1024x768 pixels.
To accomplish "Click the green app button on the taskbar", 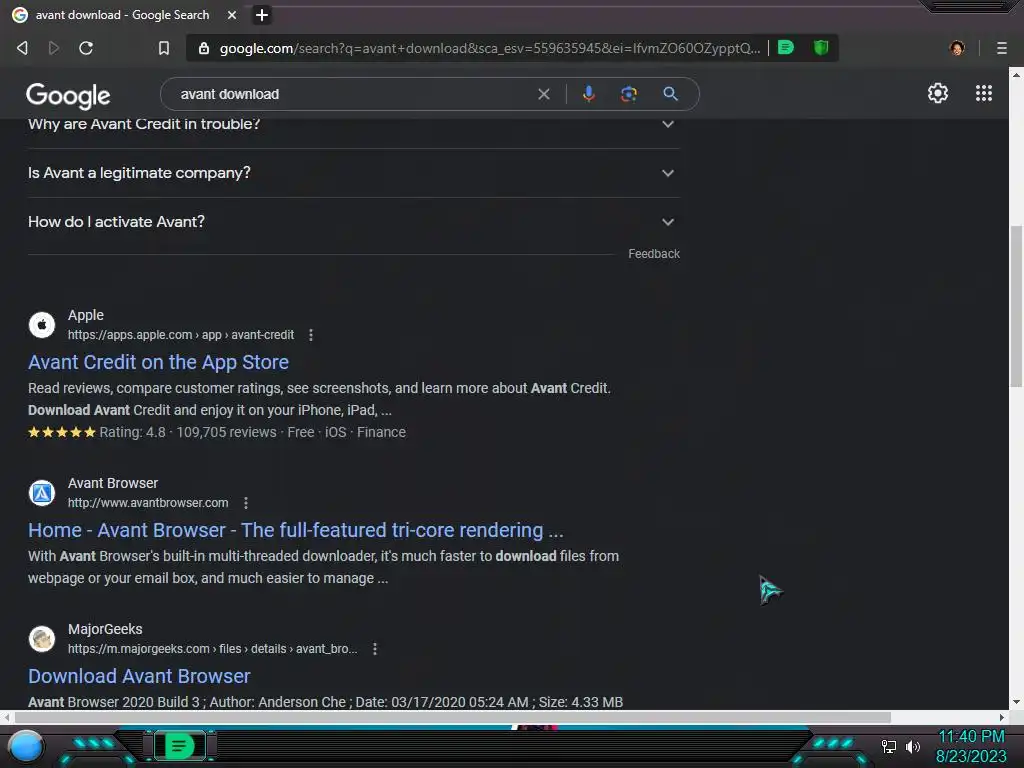I will coord(179,746).
